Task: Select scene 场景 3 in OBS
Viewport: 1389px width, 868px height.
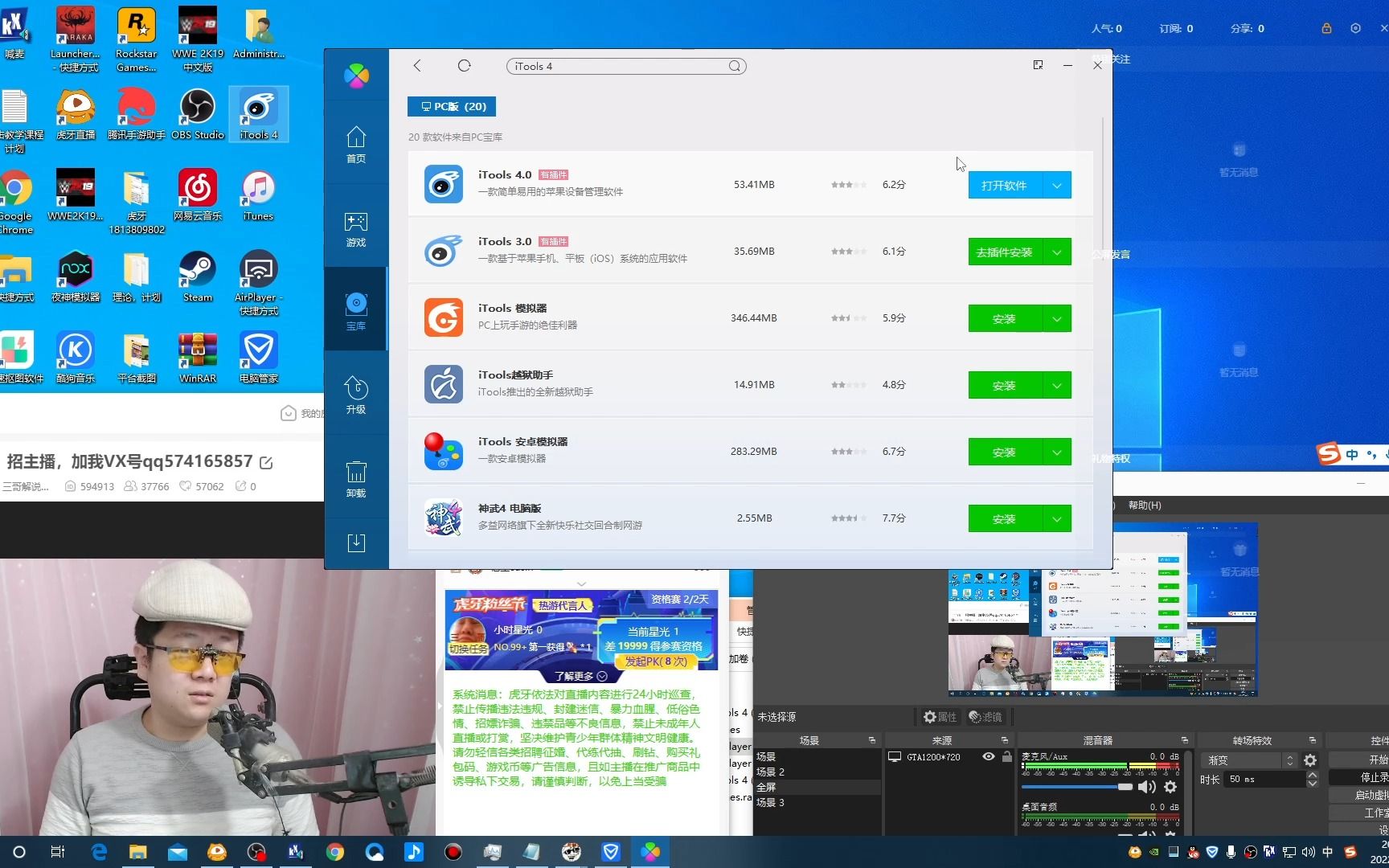Action: coord(817,802)
